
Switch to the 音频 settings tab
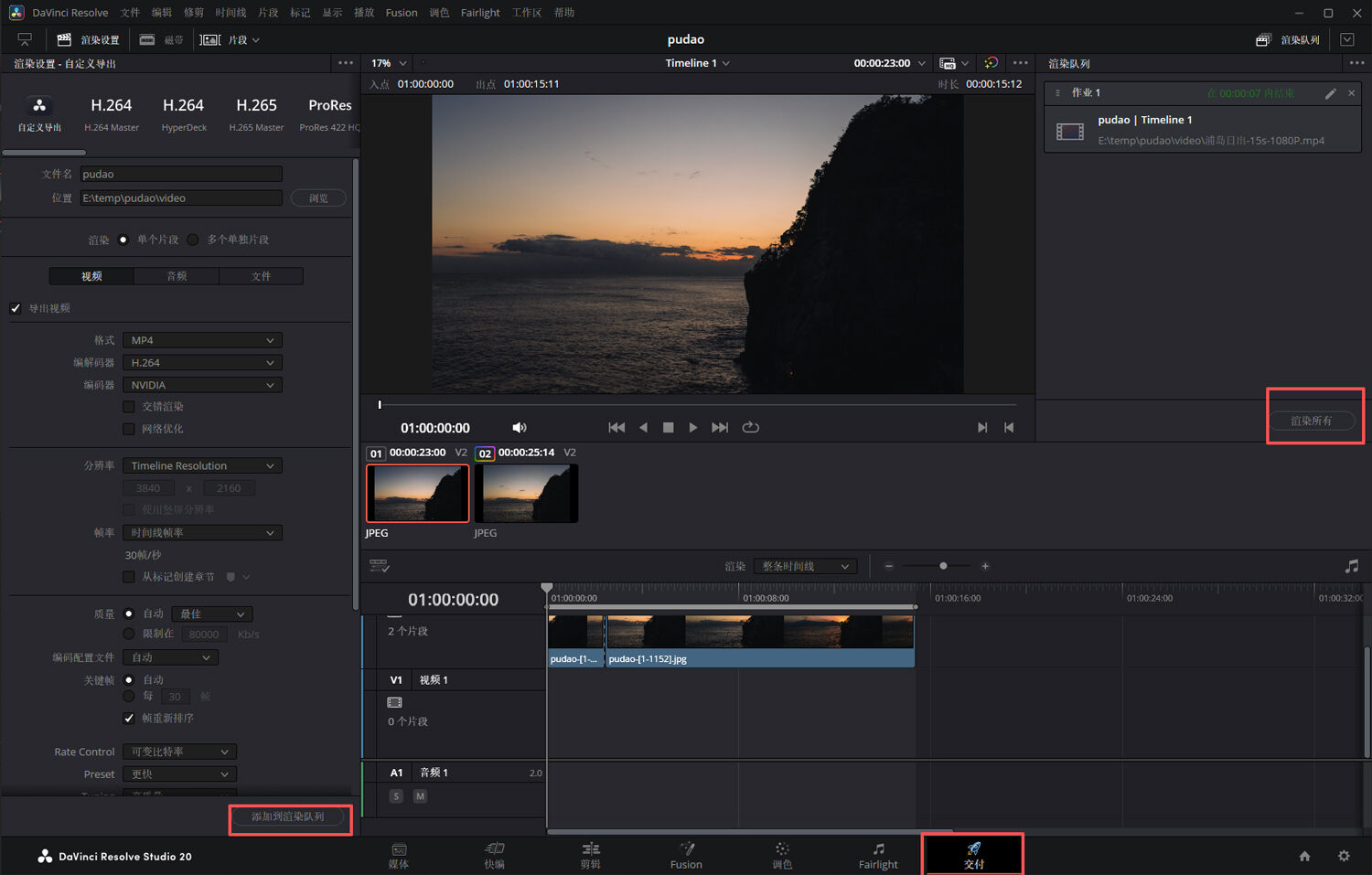click(x=177, y=276)
